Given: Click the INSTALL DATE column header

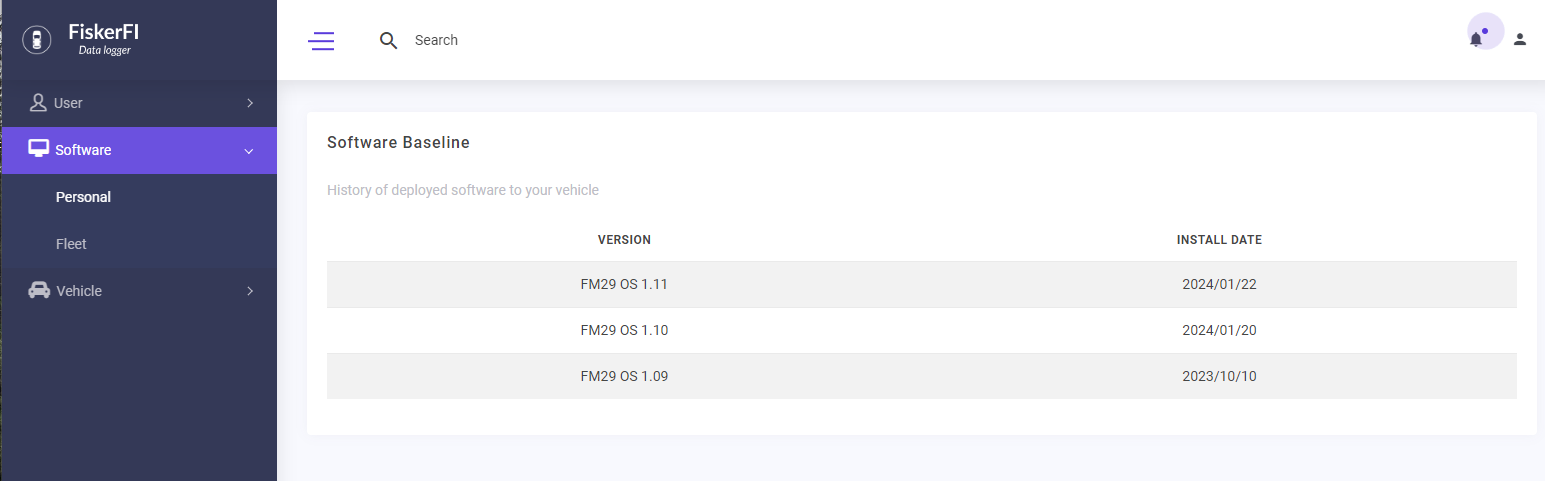Looking at the screenshot, I should (x=1219, y=240).
